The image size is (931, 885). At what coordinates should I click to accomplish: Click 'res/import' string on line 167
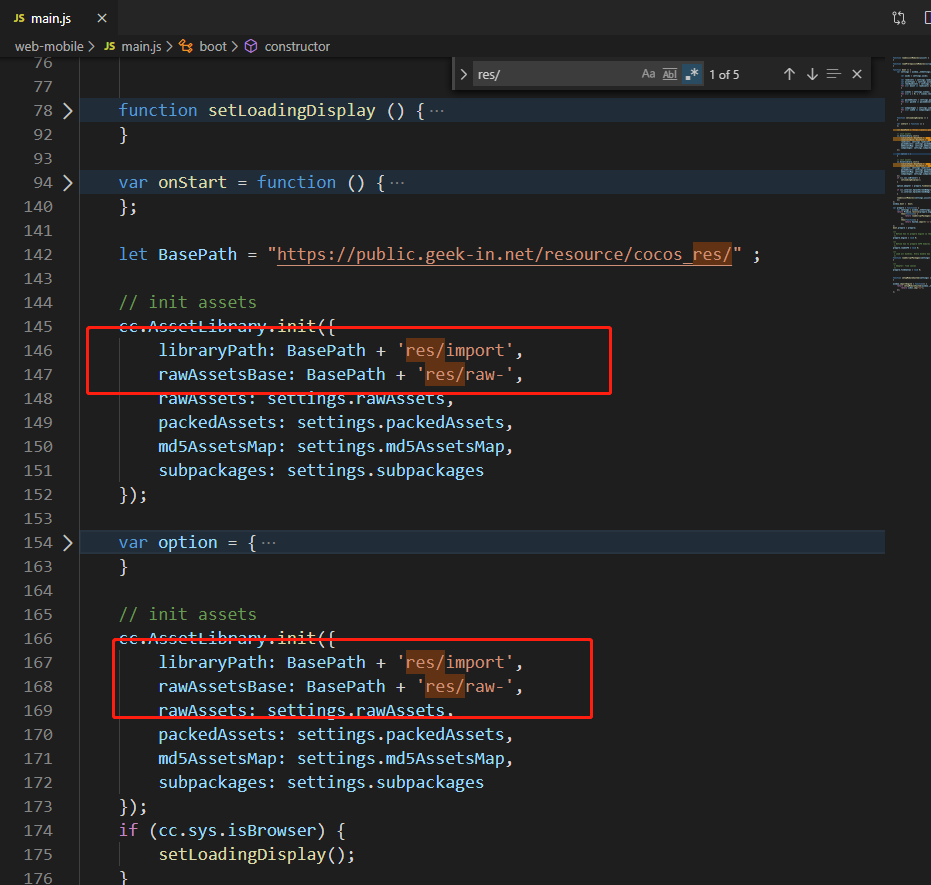[x=455, y=662]
